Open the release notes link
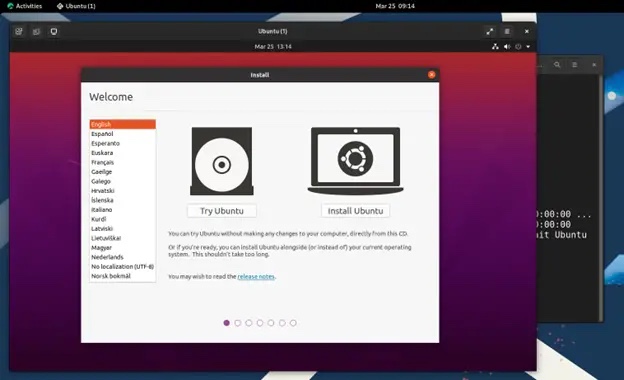Screen dimensions: 624x380 coord(256,277)
